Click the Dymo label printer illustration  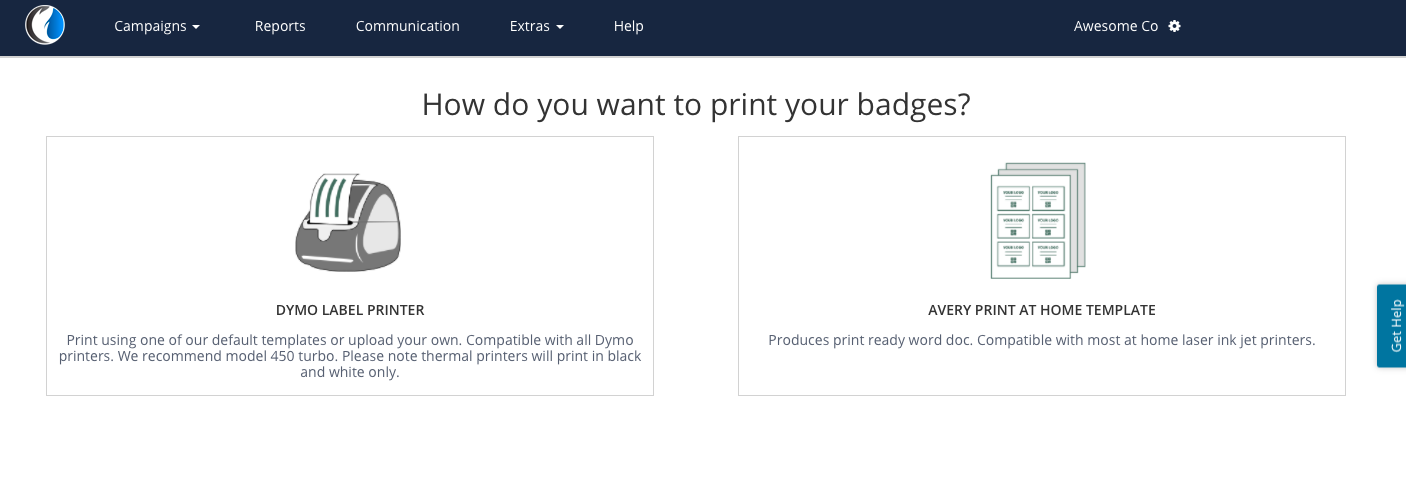349,222
